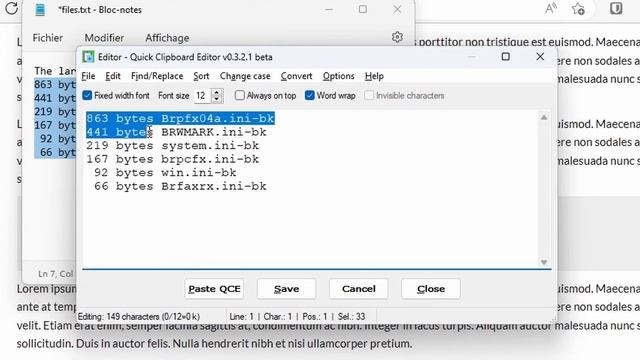The image size is (640, 360).
Task: Click the line '219 bytes system.ini-bk'
Action: [172, 146]
